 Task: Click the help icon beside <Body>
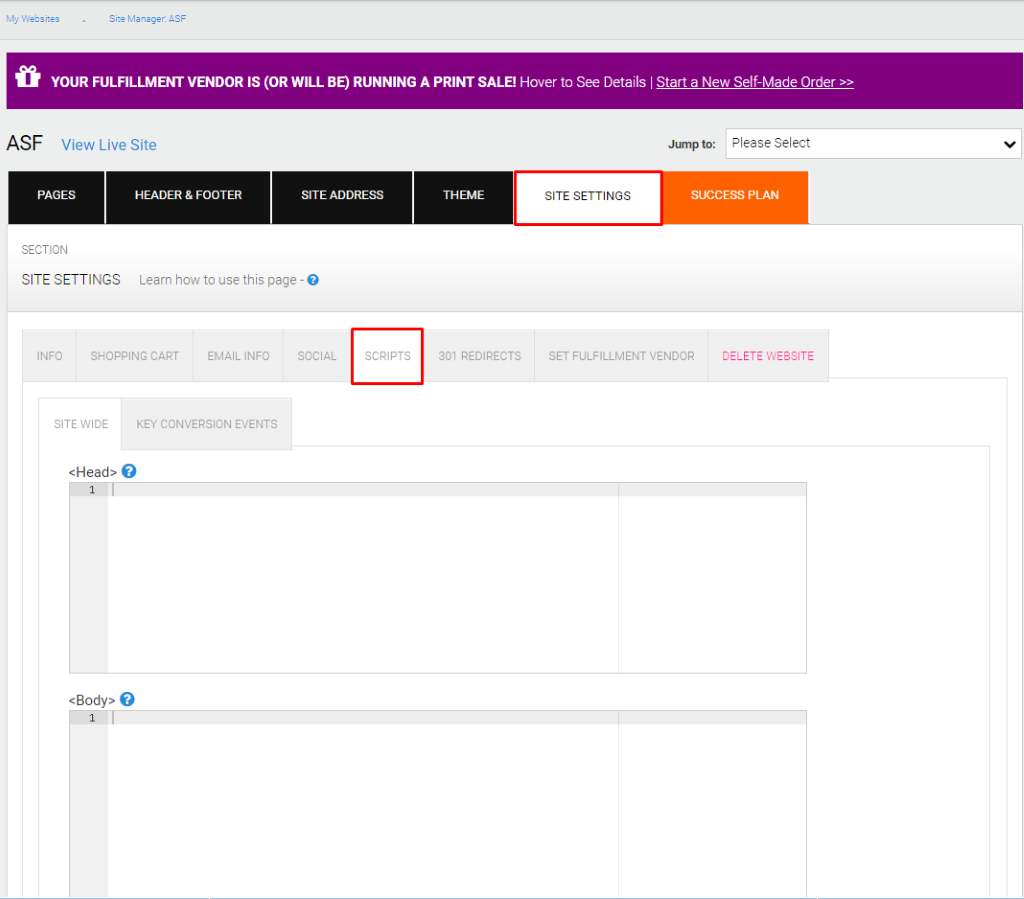pos(127,699)
